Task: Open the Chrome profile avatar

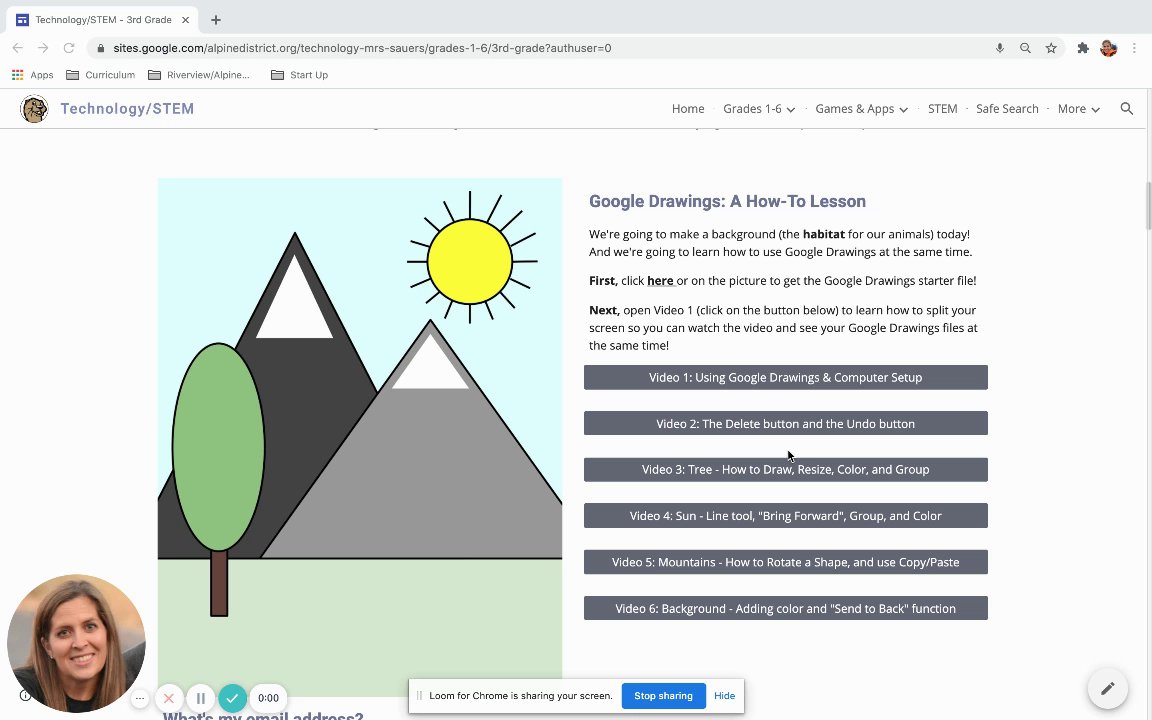Action: [x=1109, y=48]
